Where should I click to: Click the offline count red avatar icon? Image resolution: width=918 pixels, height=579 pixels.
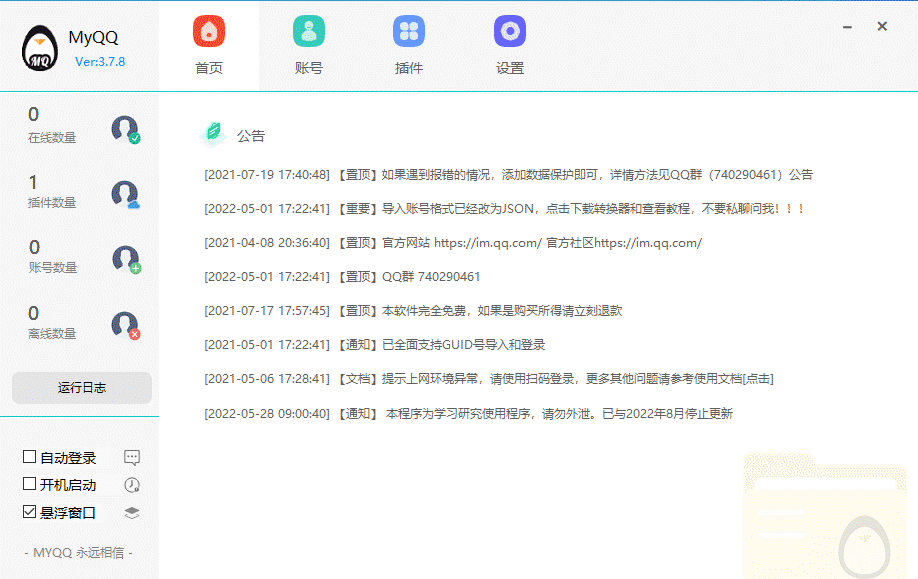(126, 326)
